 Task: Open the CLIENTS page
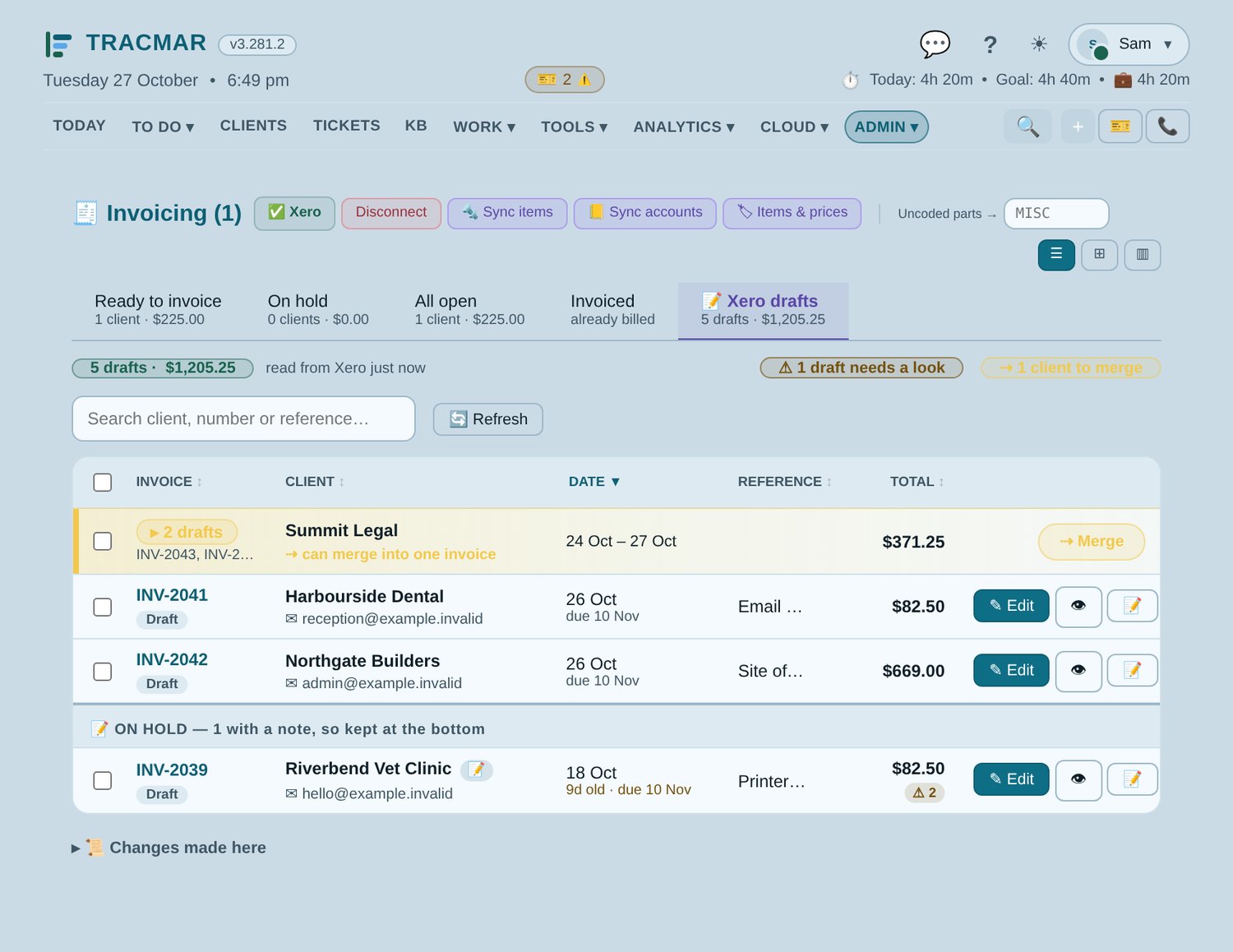point(253,126)
